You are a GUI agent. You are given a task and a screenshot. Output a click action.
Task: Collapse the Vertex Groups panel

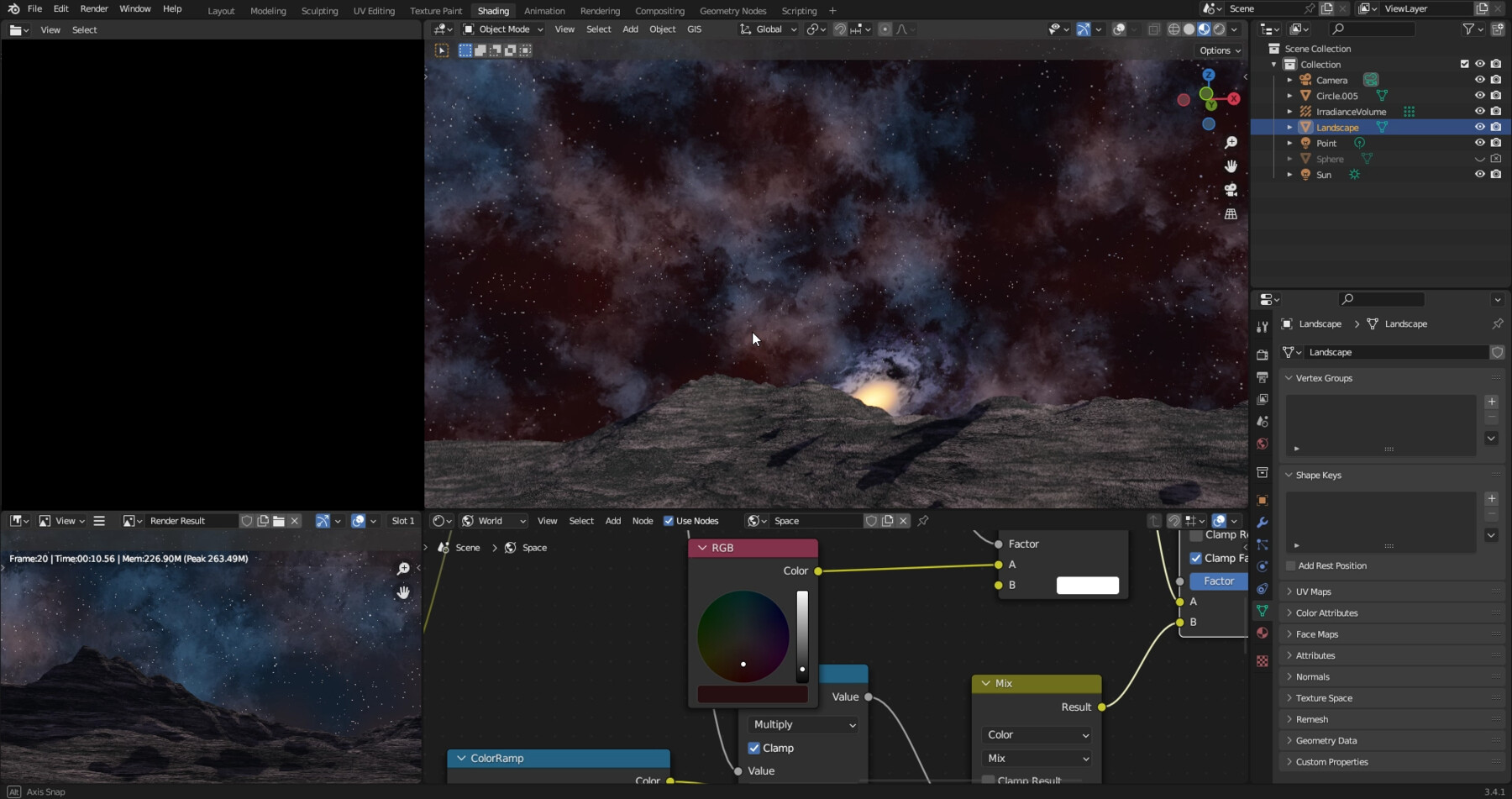pyautogui.click(x=1324, y=377)
